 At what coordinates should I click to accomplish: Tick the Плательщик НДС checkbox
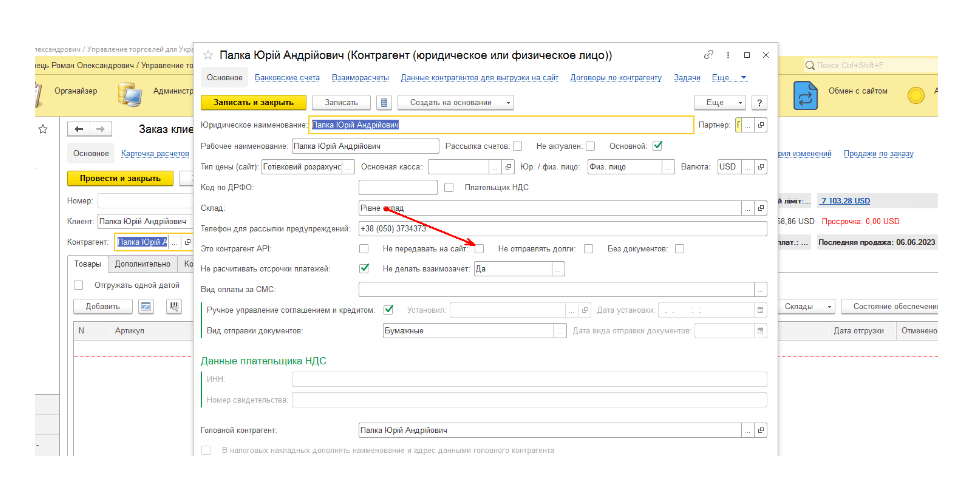(449, 187)
